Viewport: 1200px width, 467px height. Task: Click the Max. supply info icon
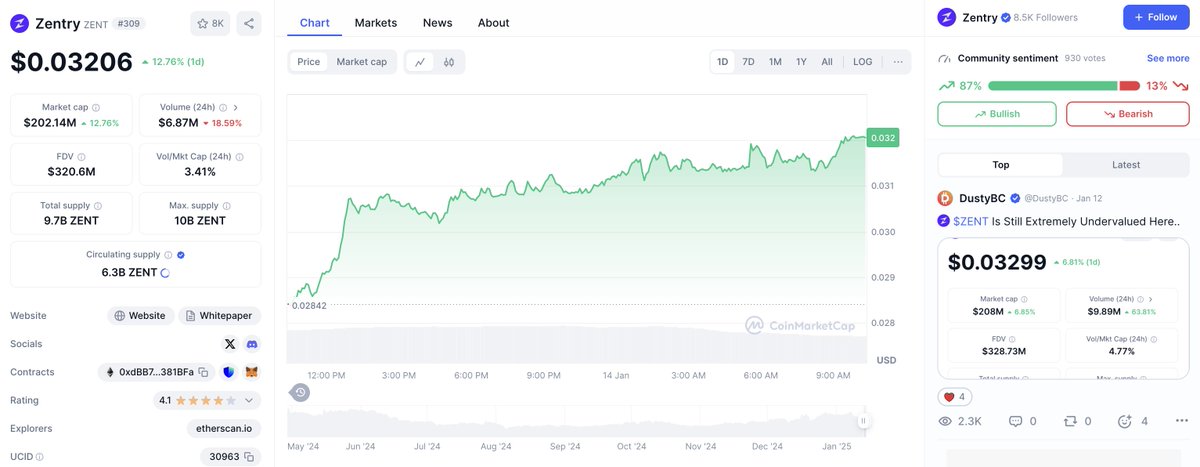228,205
